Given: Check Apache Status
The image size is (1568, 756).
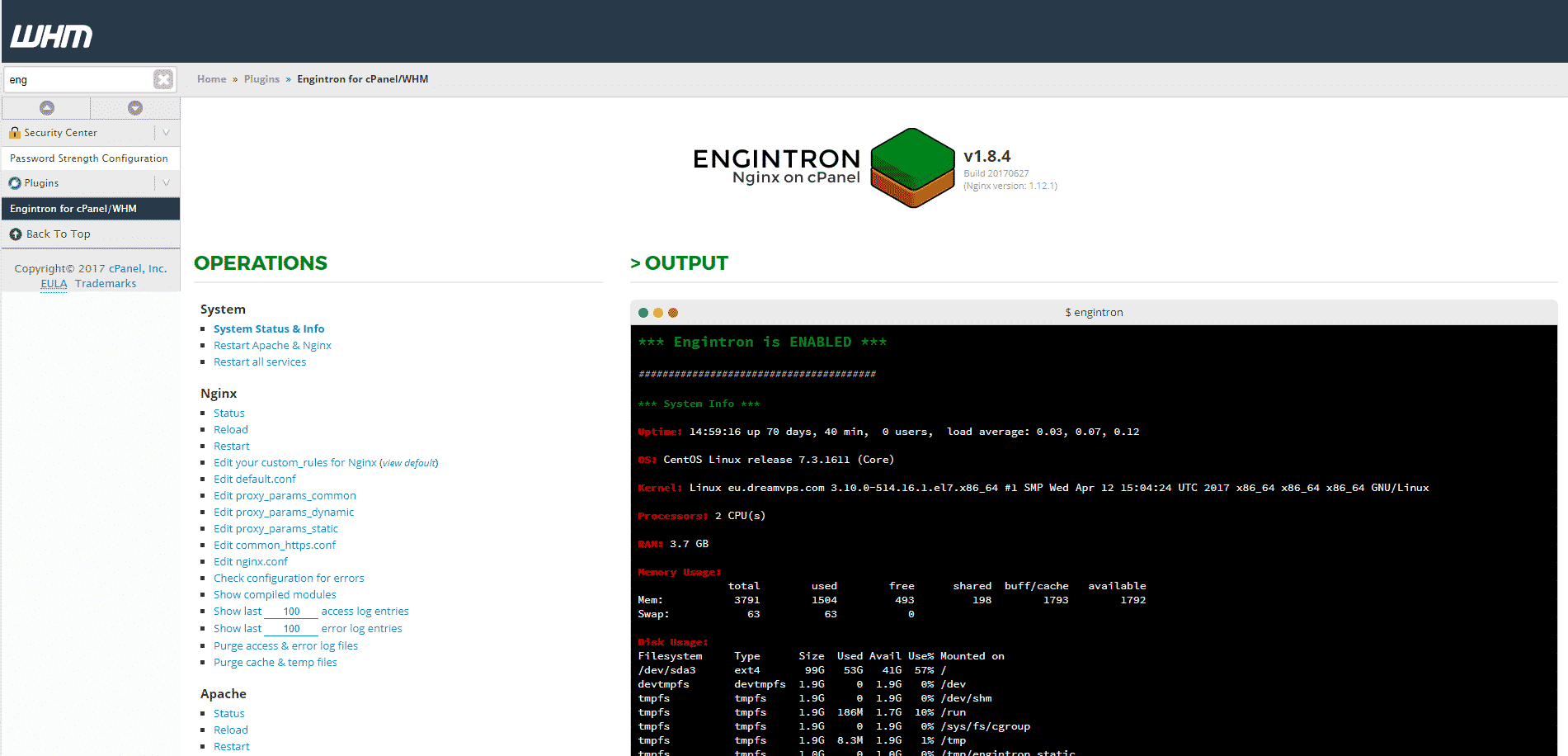Looking at the screenshot, I should click(229, 714).
